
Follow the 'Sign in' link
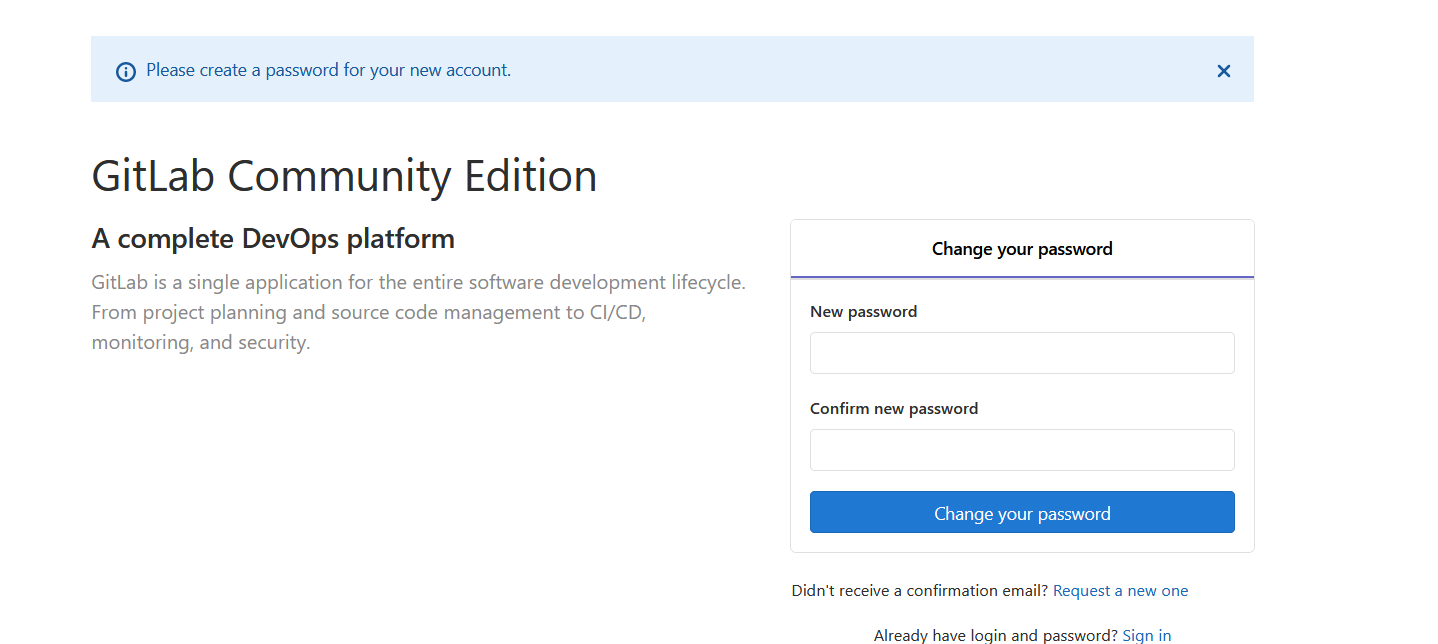[1146, 635]
